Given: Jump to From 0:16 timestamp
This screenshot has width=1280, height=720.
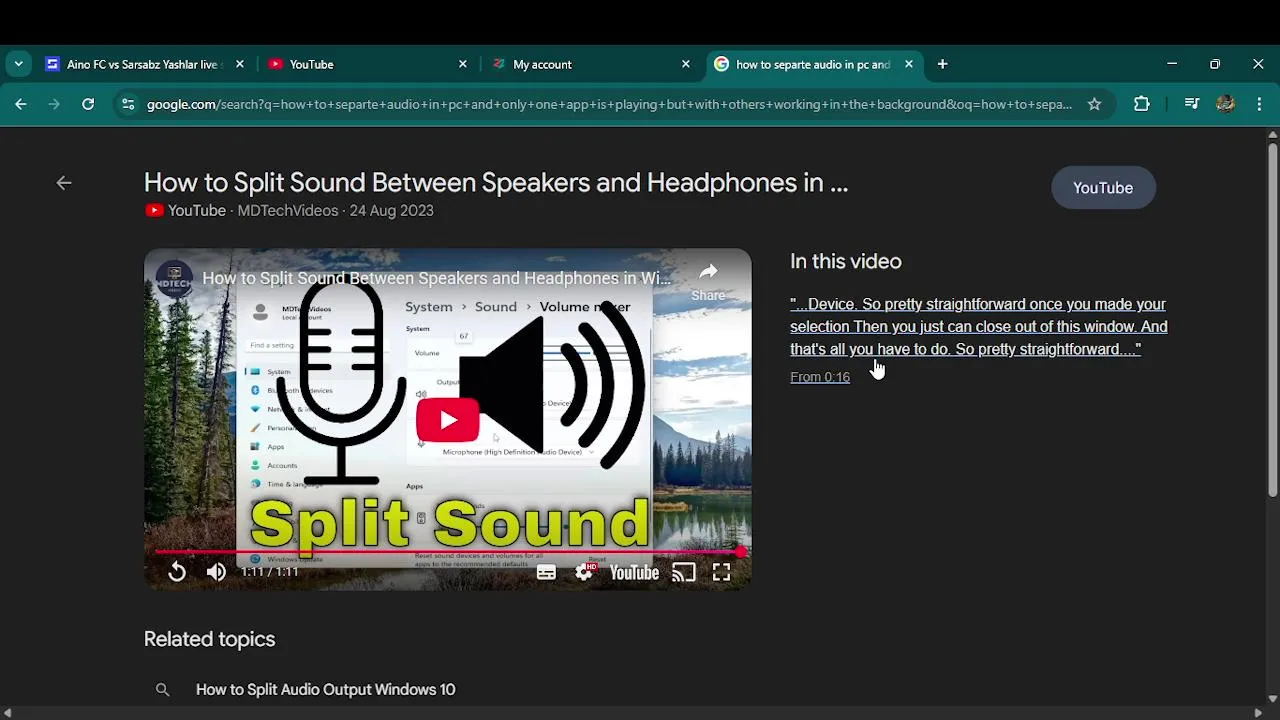Looking at the screenshot, I should click(x=820, y=377).
